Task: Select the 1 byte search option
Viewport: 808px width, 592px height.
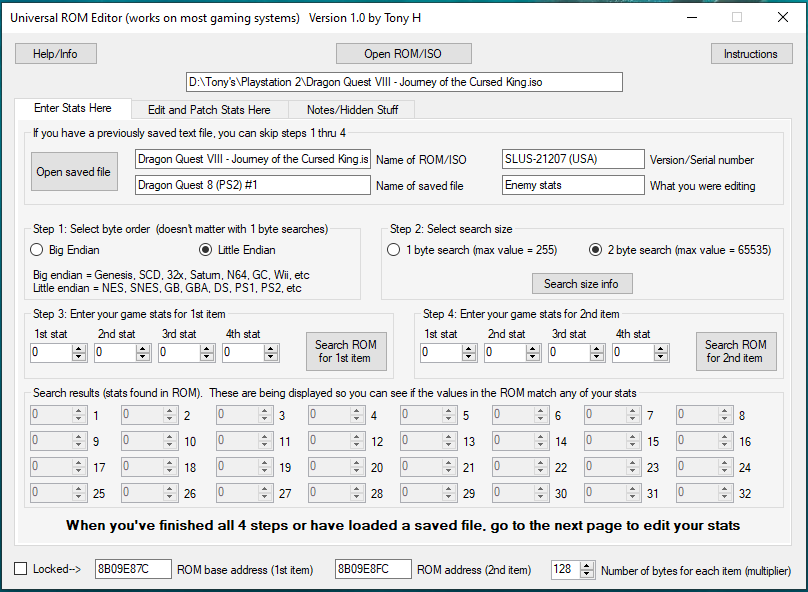Action: tap(394, 250)
